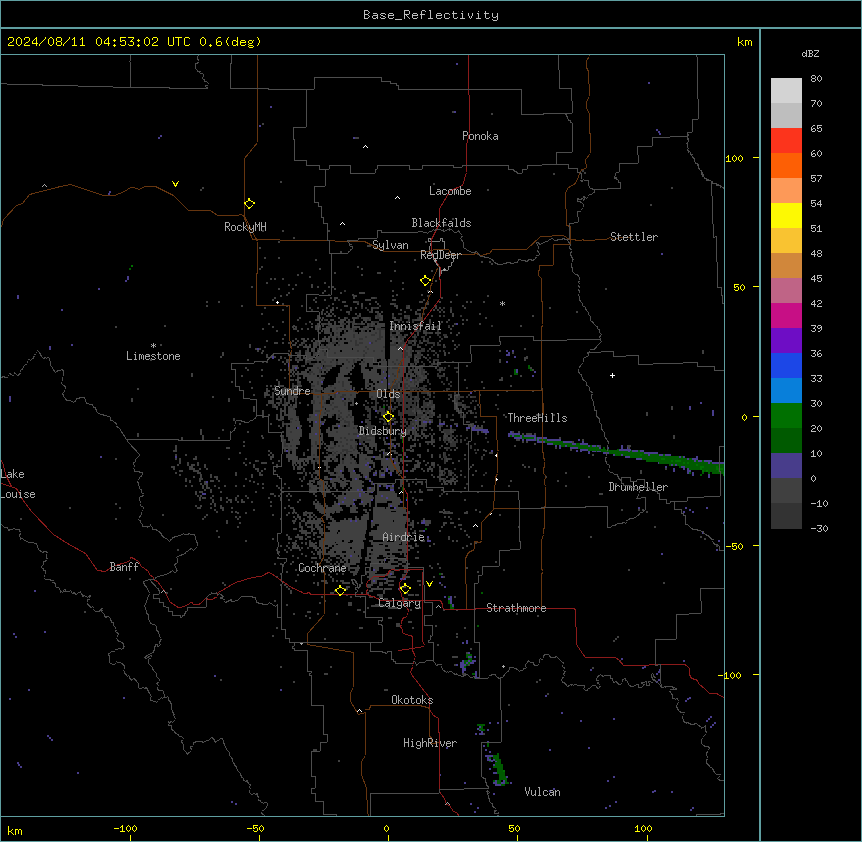
Task: Click the Lake Louise label
Action: point(18,484)
